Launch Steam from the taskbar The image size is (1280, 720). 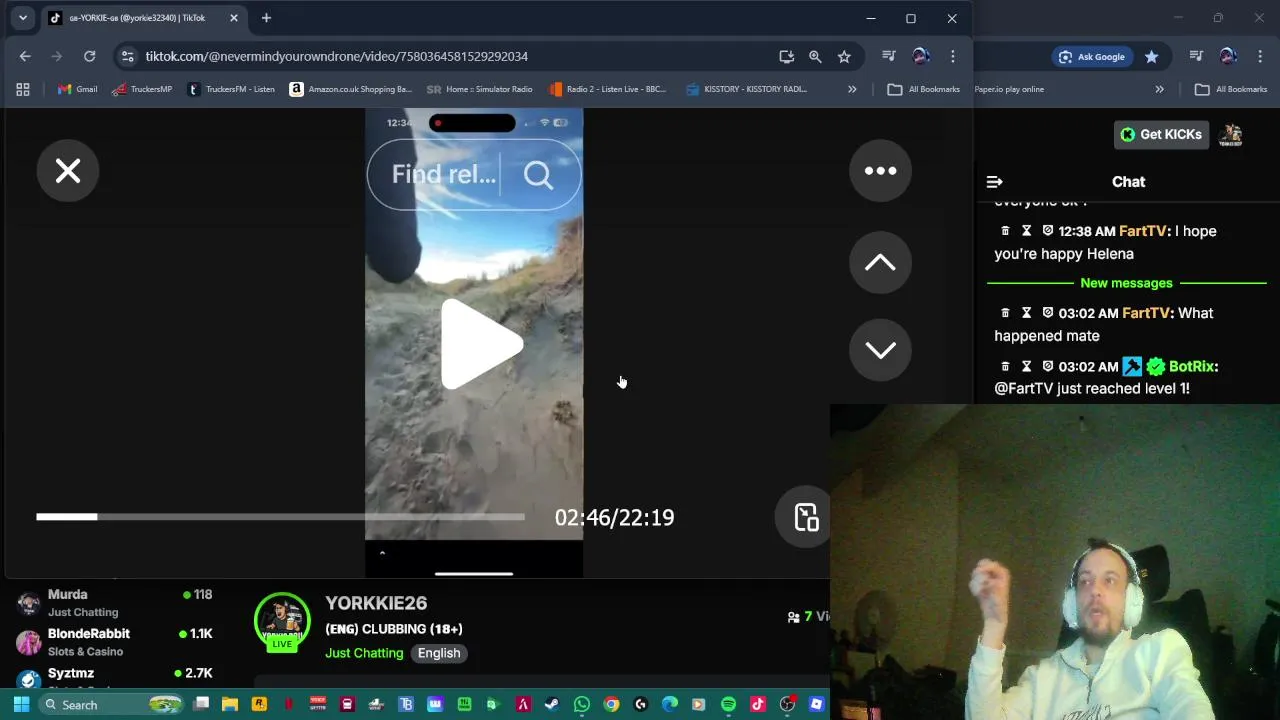click(x=552, y=704)
